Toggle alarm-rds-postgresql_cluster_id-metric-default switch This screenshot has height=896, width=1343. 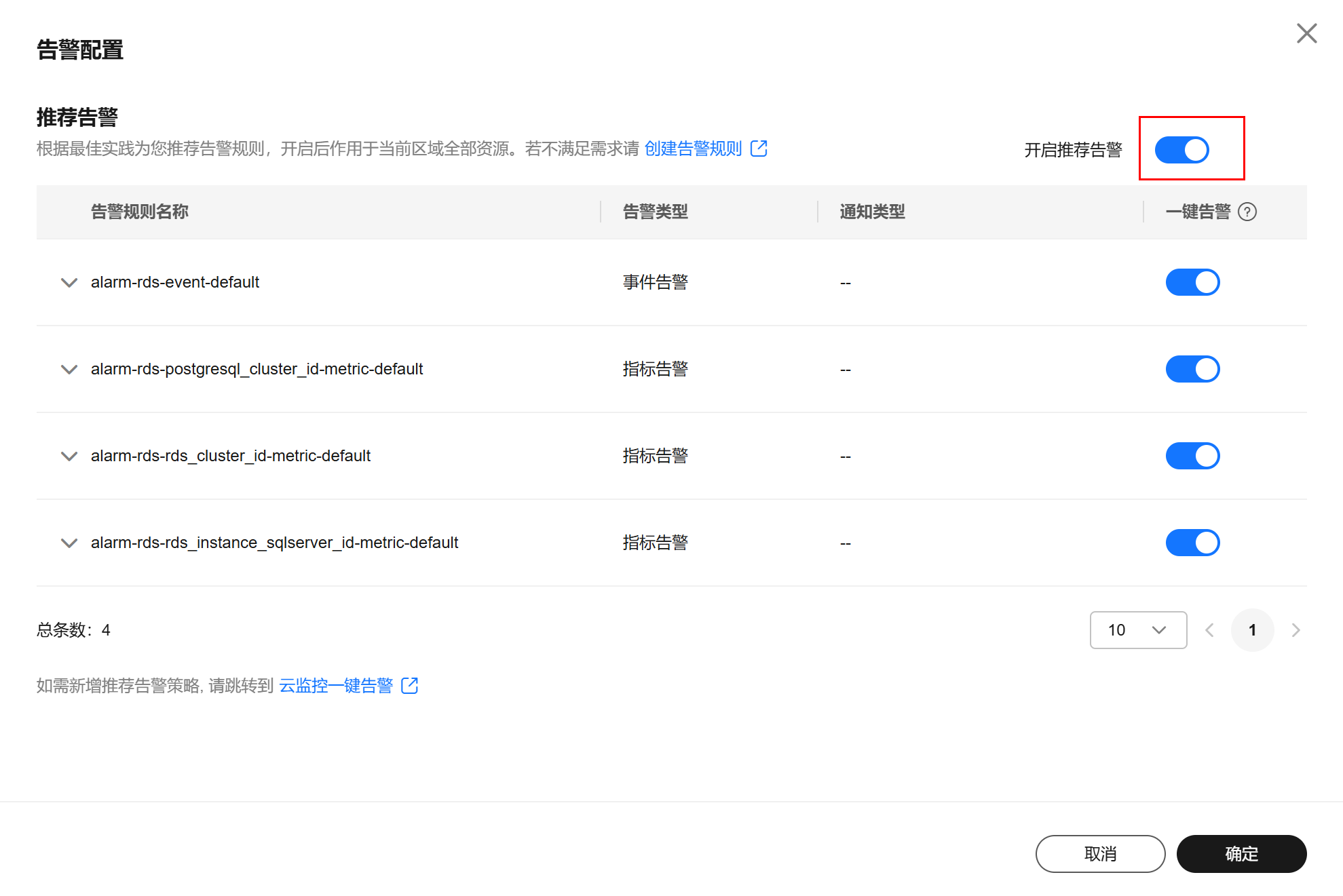click(x=1192, y=369)
